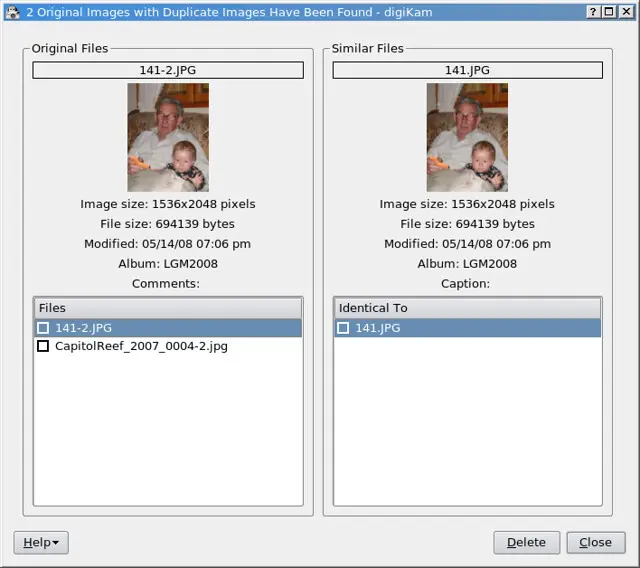Viewport: 640px width, 568px height.
Task: Click the 141-2.JPG filename bar above the thumbnail
Action: click(x=168, y=70)
